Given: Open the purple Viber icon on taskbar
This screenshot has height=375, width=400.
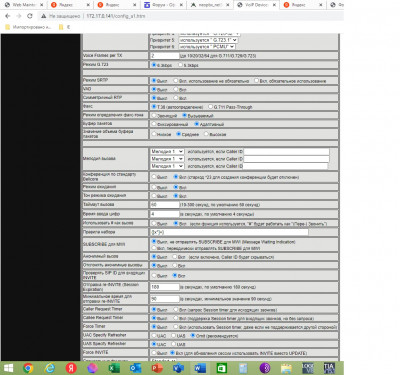Looking at the screenshot, I should (265, 368).
